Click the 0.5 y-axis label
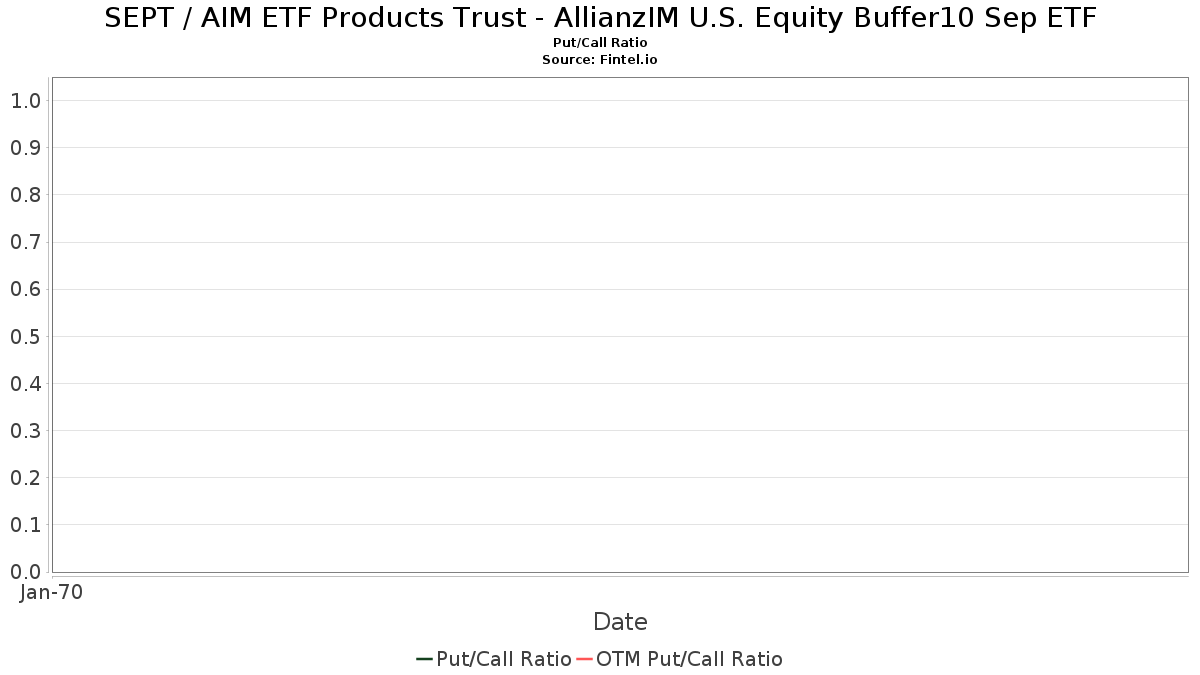Screen dimensions: 1200x675 (26, 336)
